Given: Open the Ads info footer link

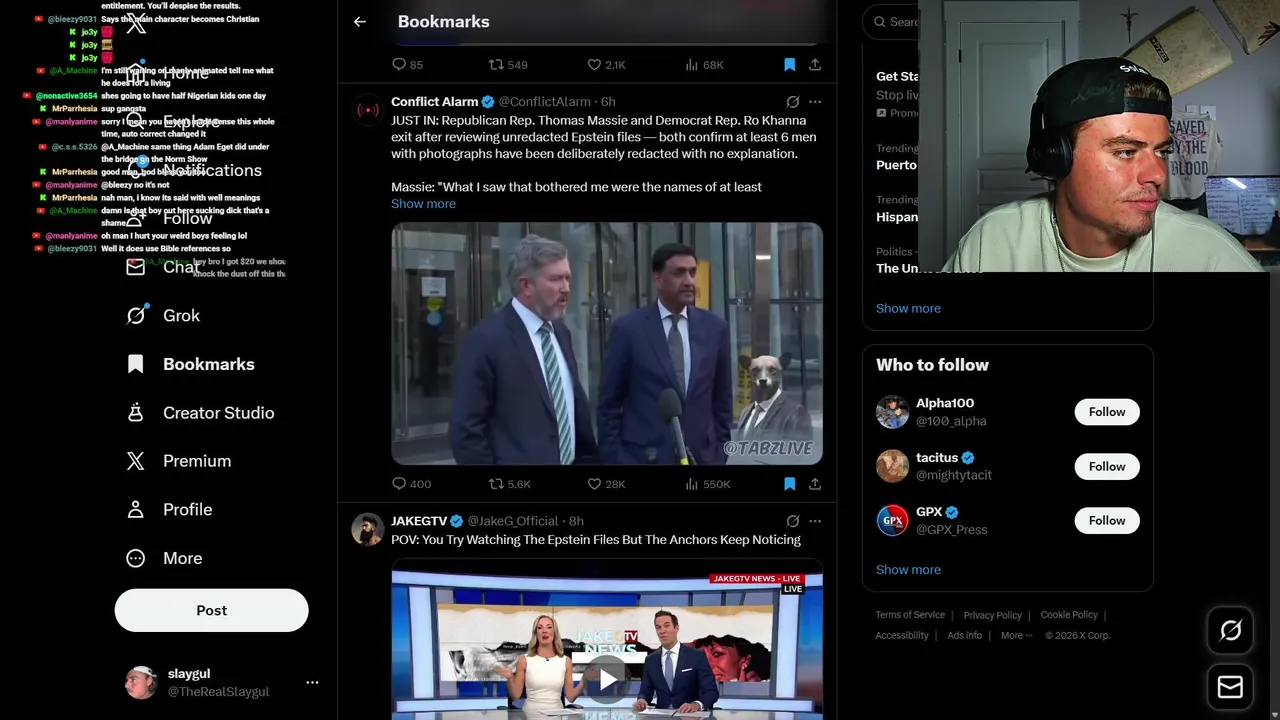Looking at the screenshot, I should tap(964, 635).
